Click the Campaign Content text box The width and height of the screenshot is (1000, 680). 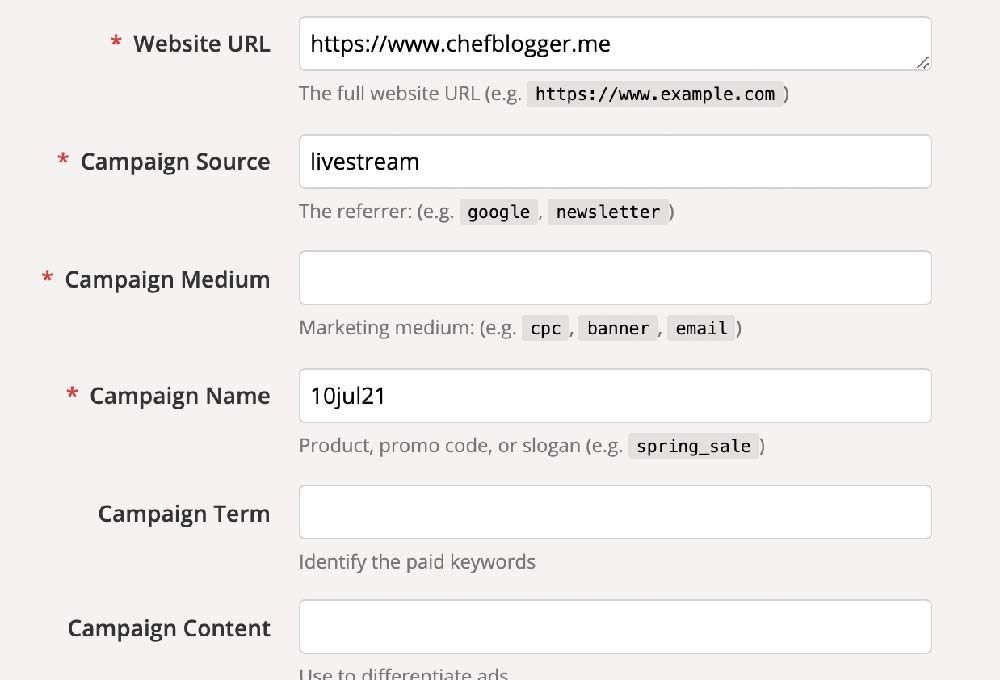pos(614,627)
